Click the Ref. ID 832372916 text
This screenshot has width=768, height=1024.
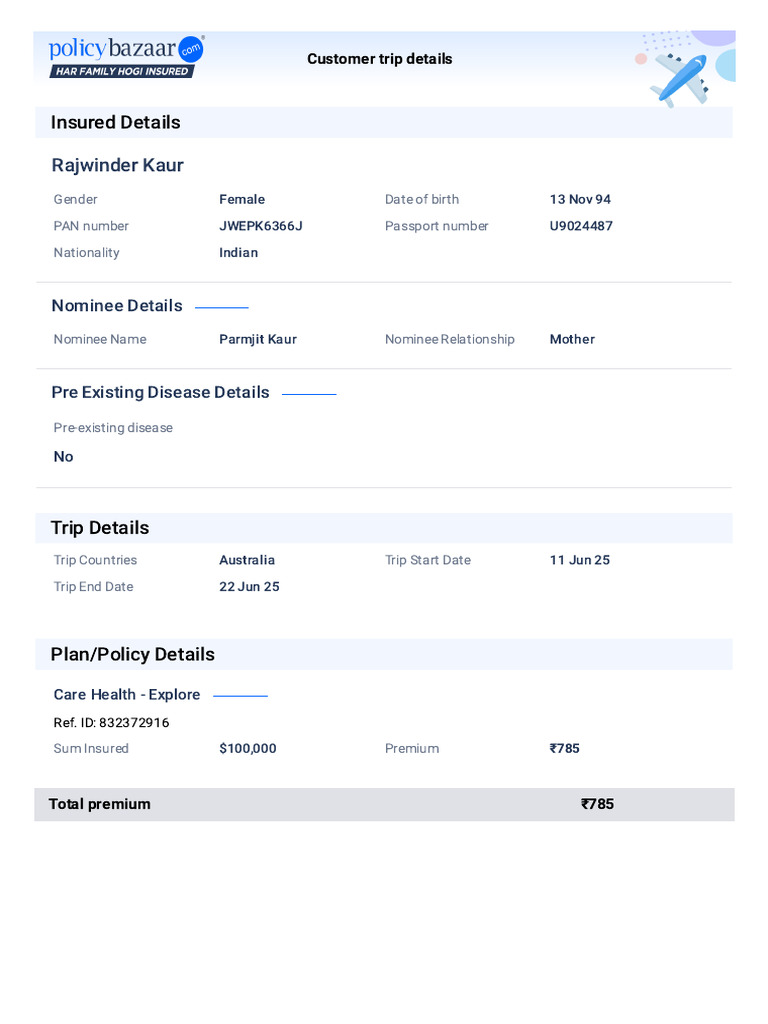(x=111, y=722)
